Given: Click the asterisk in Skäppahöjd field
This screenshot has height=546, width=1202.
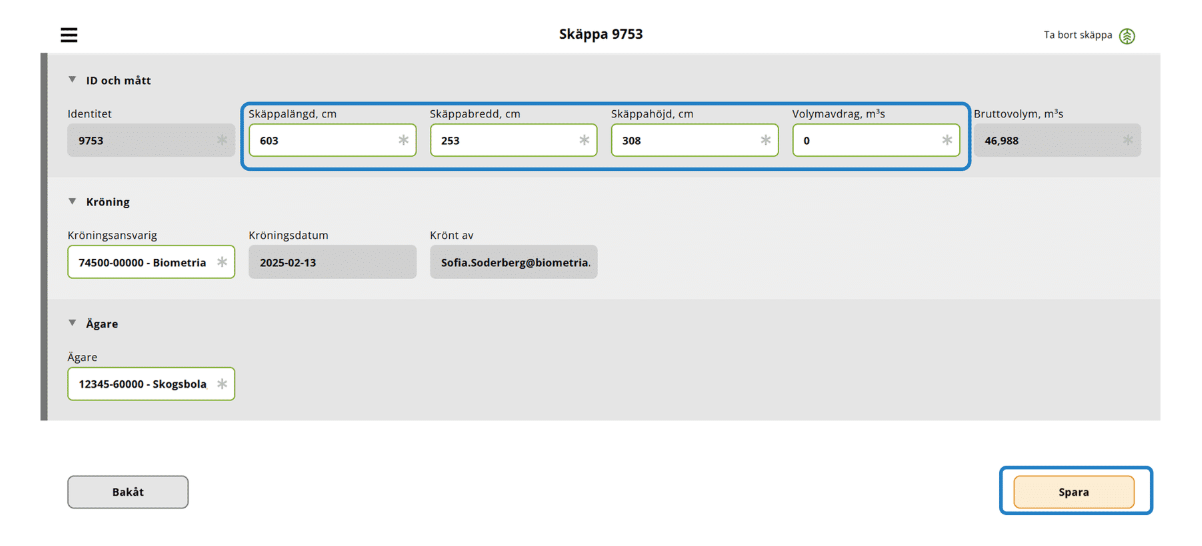Looking at the screenshot, I should point(765,141).
